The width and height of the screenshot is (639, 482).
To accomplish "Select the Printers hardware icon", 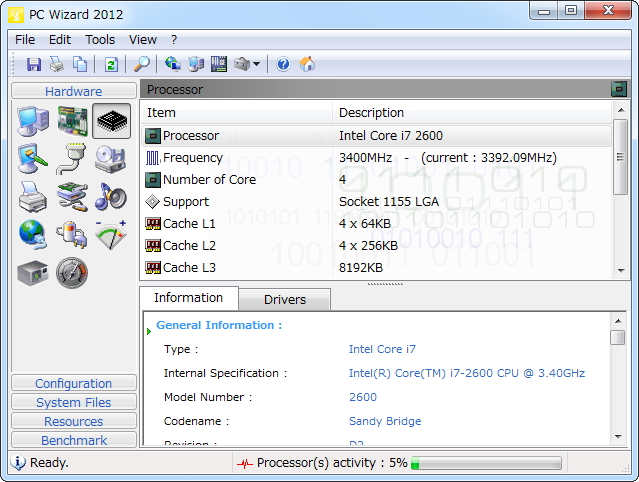I will point(33,197).
